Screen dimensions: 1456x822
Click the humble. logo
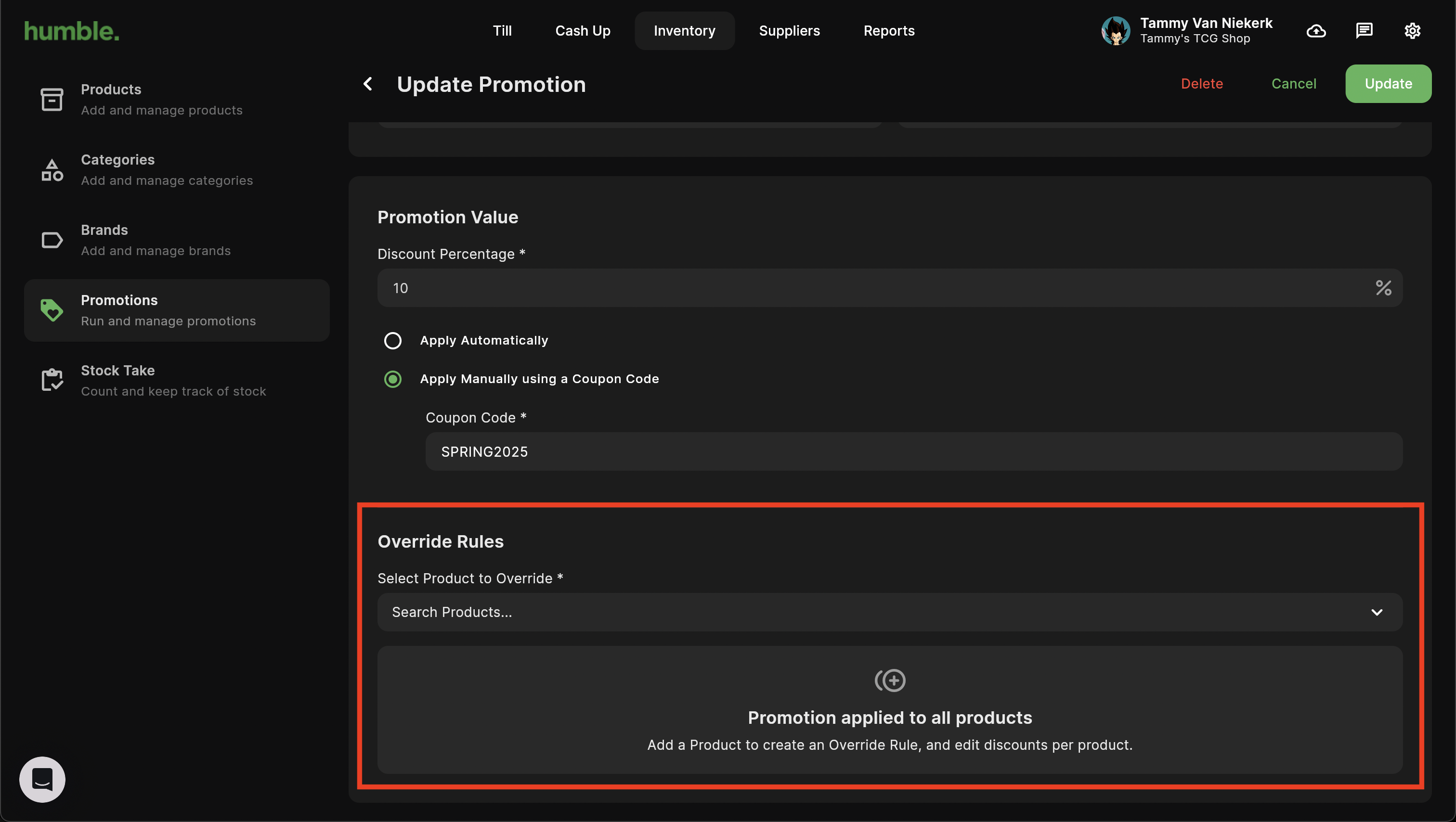pyautogui.click(x=72, y=31)
